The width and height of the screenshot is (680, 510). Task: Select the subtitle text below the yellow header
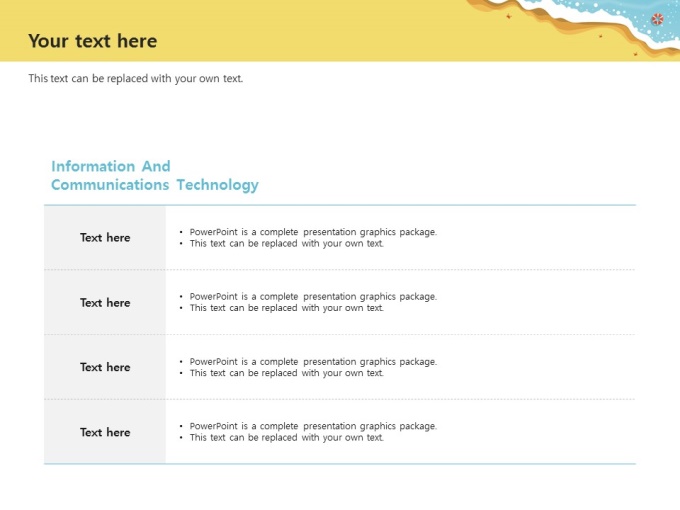coord(136,78)
